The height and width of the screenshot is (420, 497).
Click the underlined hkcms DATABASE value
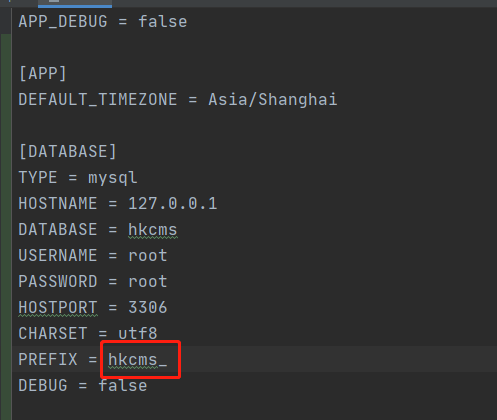pyautogui.click(x=153, y=230)
